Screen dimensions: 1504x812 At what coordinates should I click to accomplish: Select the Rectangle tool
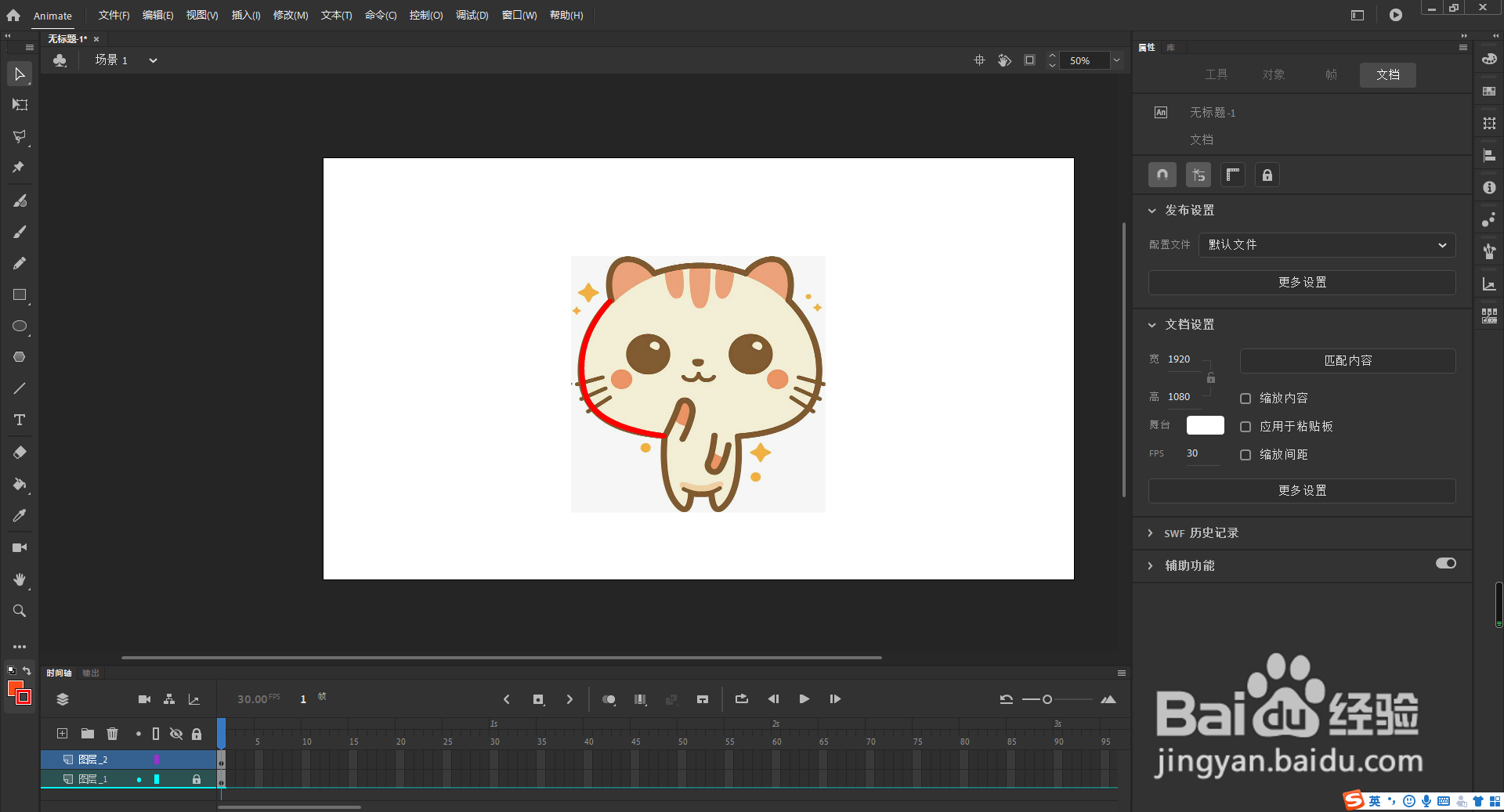pyautogui.click(x=20, y=294)
